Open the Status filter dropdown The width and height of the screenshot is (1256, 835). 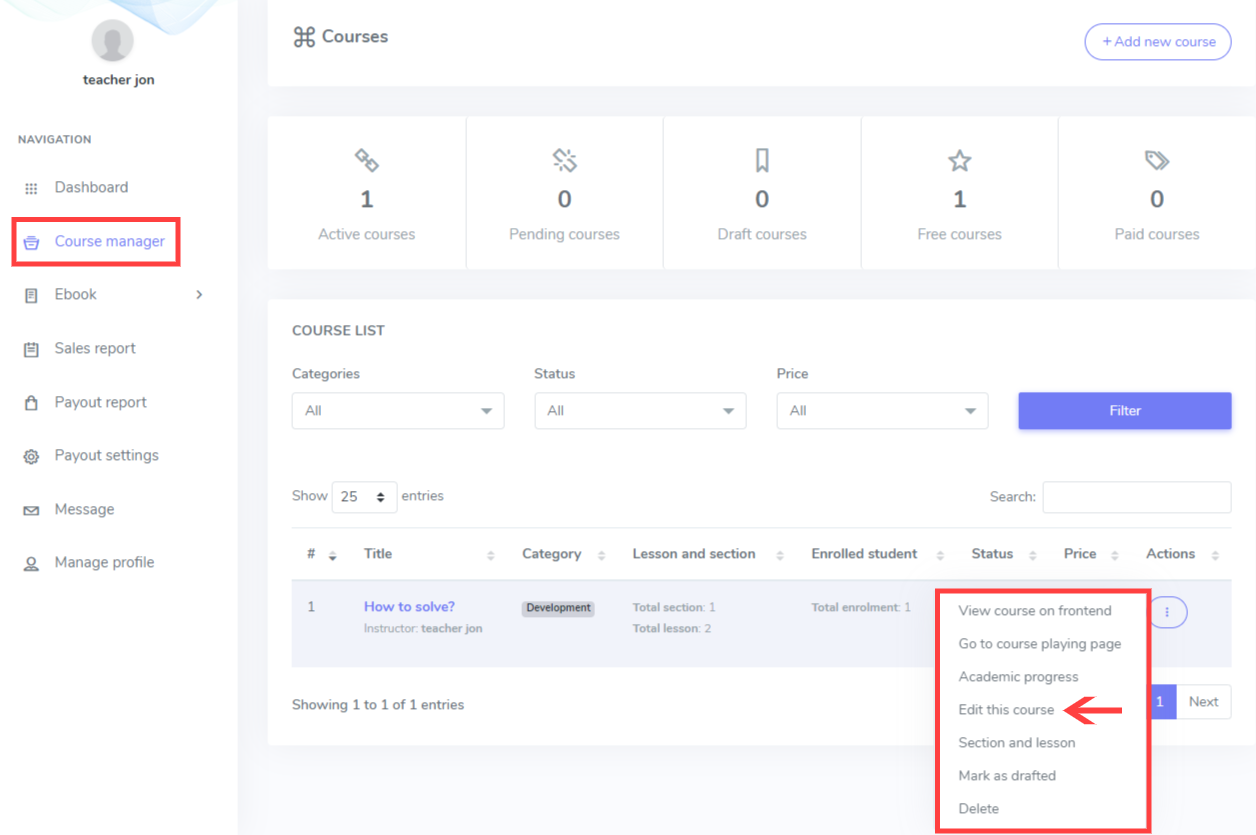(x=640, y=411)
